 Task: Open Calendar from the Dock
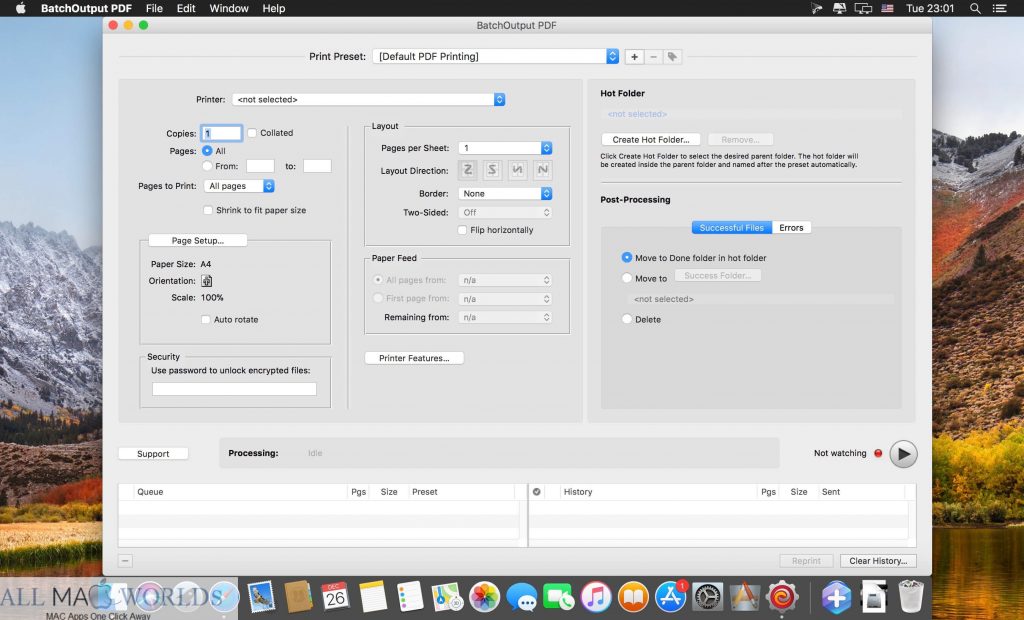tap(335, 596)
